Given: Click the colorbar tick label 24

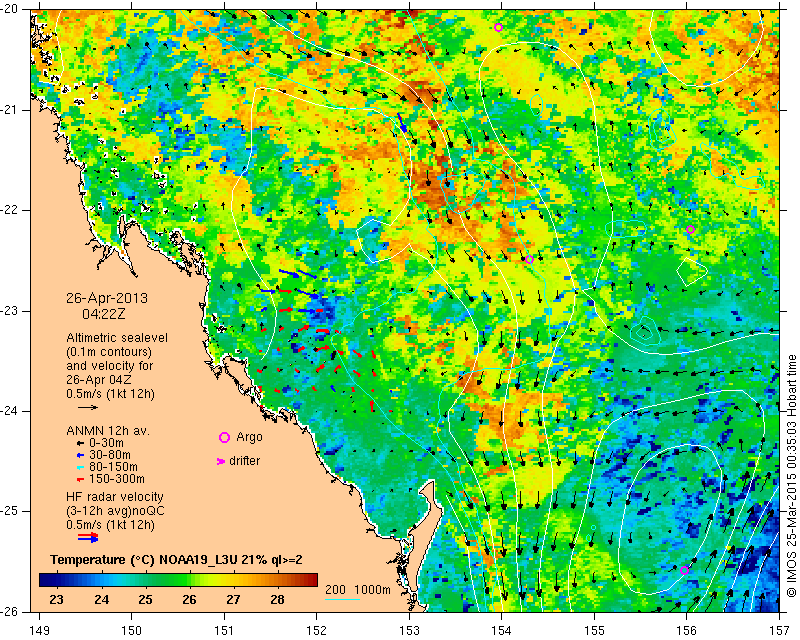Looking at the screenshot, I should pos(101,600).
